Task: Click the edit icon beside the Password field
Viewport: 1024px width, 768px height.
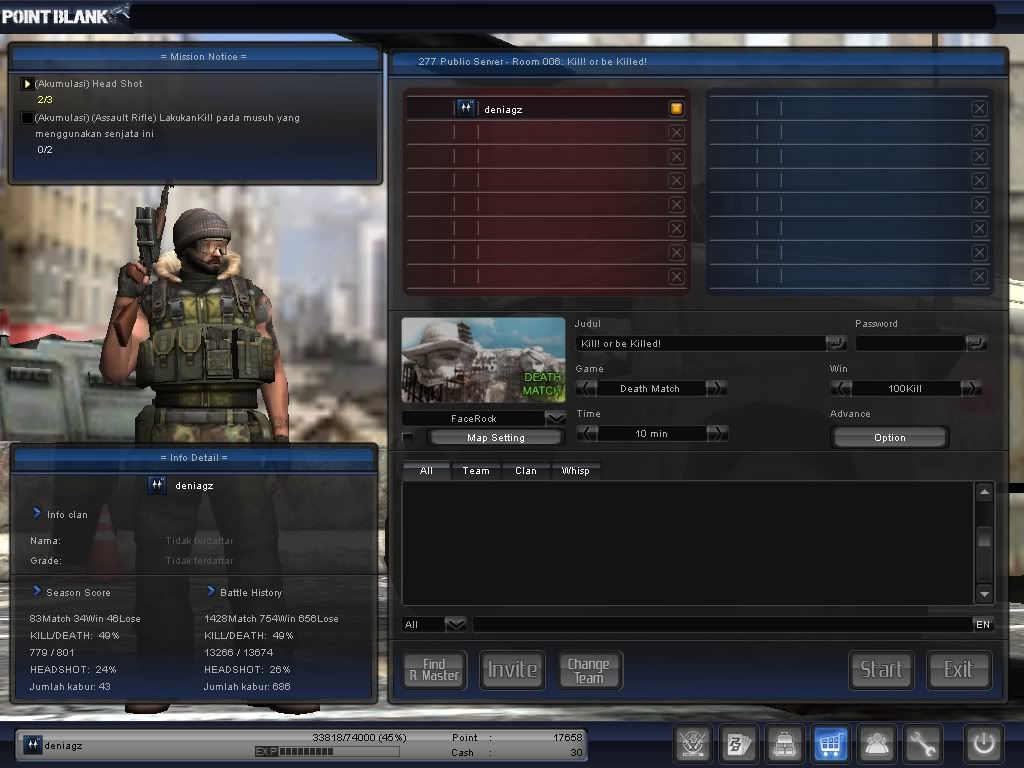Action: [x=976, y=343]
